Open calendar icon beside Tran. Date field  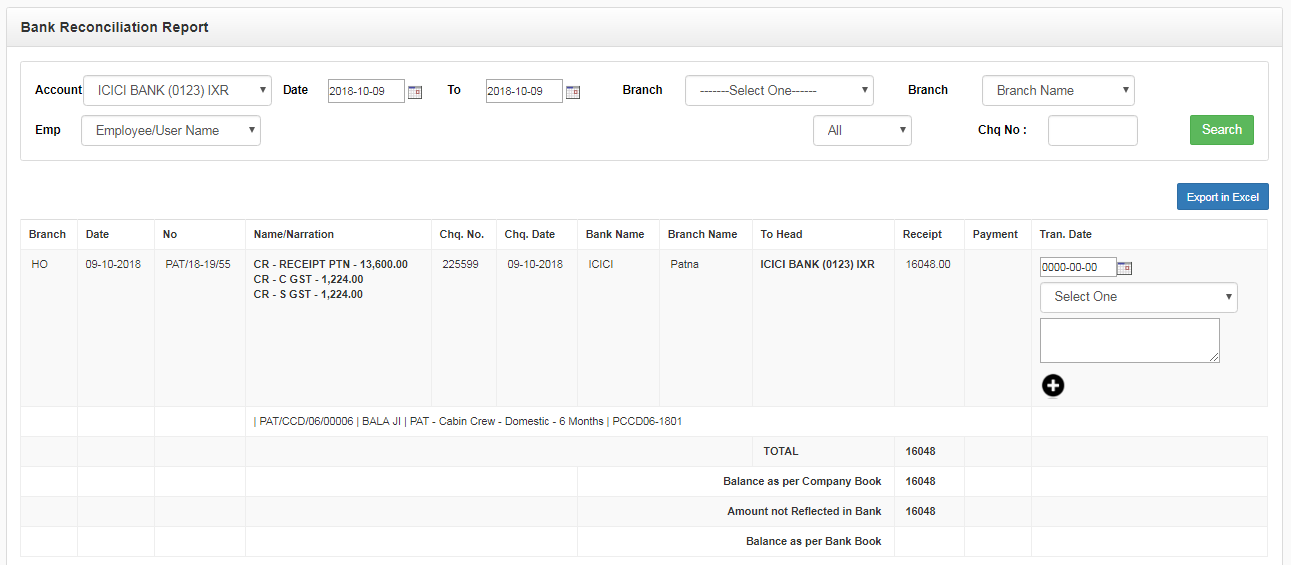click(x=1125, y=268)
